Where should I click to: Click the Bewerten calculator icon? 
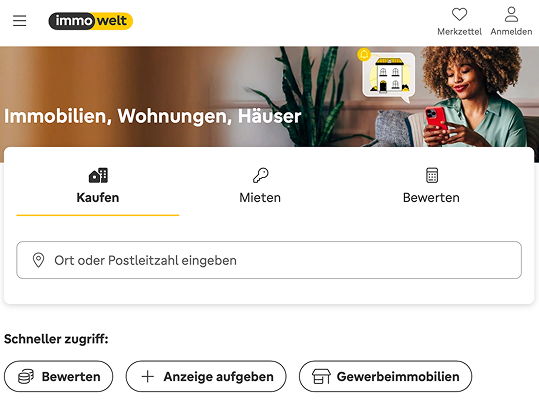(432, 175)
